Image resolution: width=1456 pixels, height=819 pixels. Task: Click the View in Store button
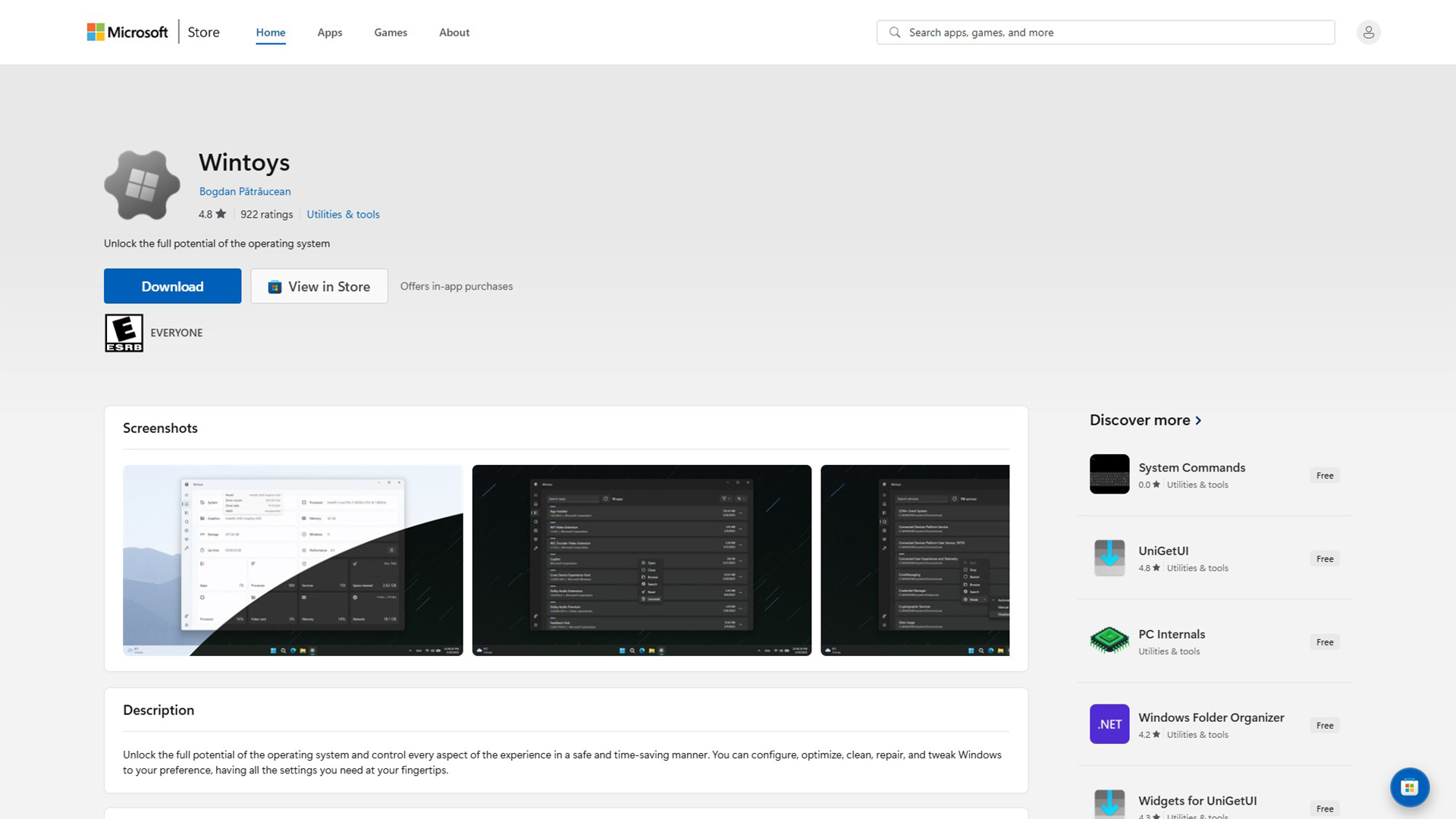point(319,286)
